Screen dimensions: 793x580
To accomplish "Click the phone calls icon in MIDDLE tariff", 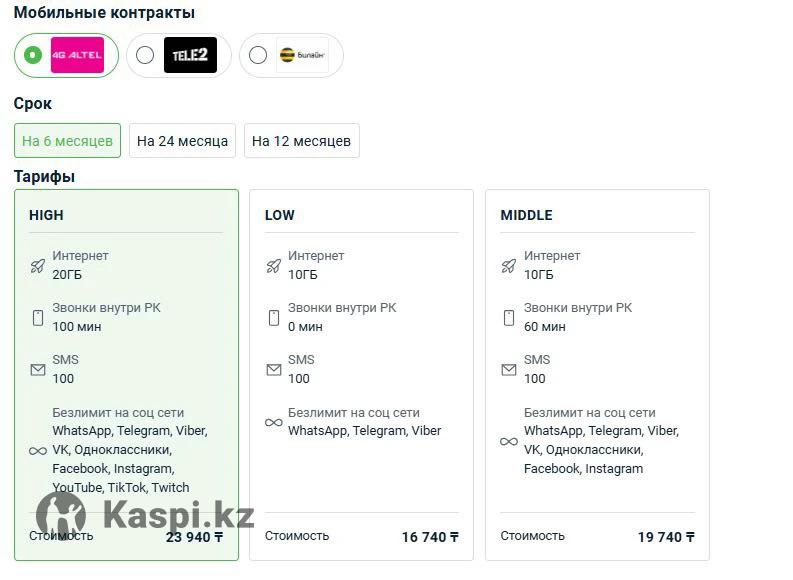I will tap(509, 318).
